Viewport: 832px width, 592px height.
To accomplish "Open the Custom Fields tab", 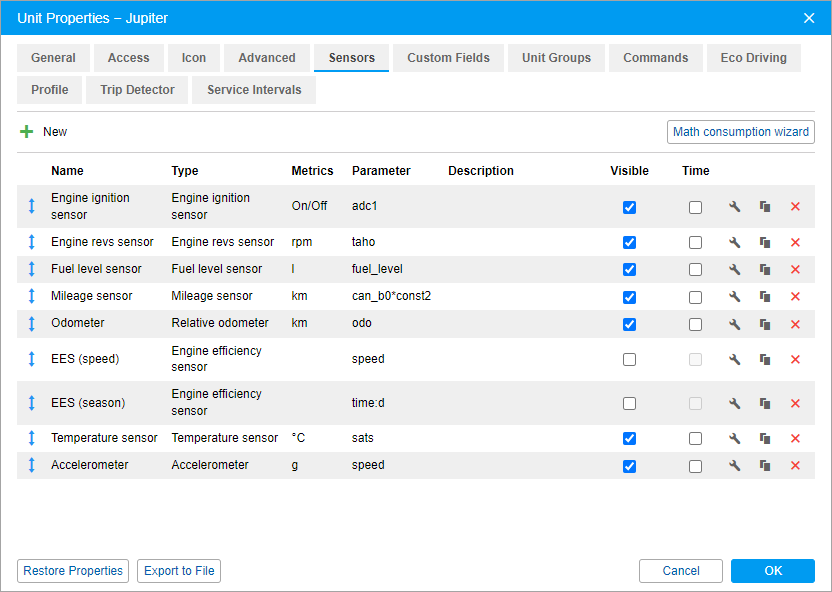I will (x=448, y=58).
